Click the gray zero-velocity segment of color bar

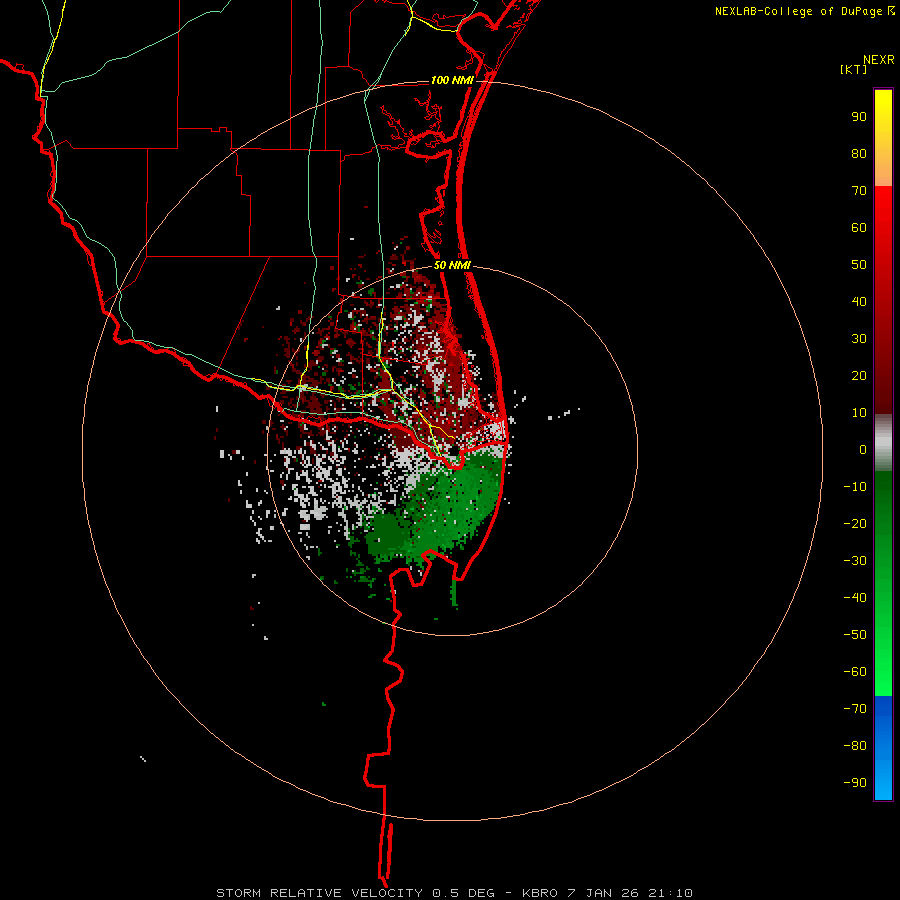[x=883, y=443]
